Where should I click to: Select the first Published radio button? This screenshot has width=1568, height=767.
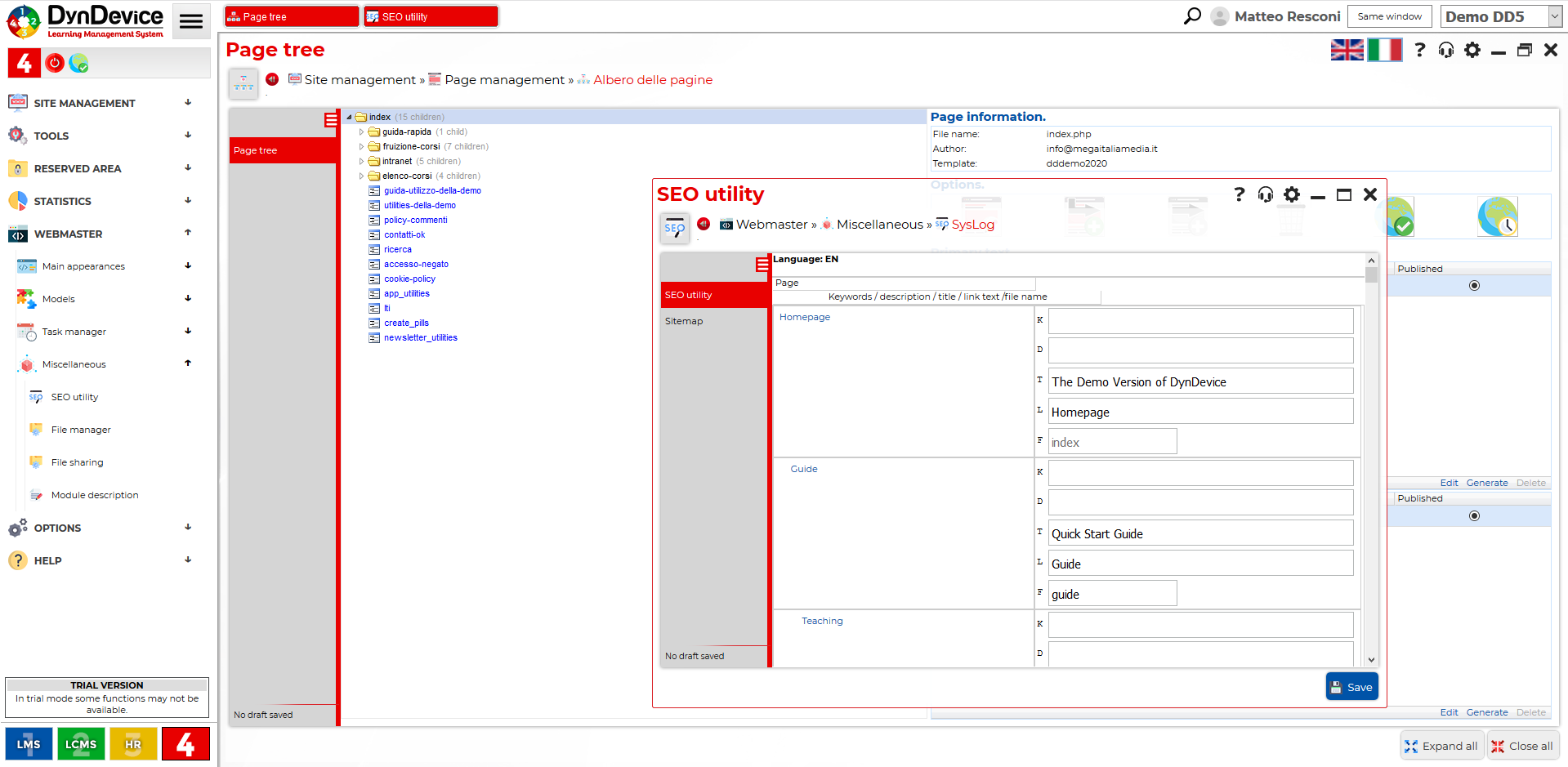click(1474, 286)
